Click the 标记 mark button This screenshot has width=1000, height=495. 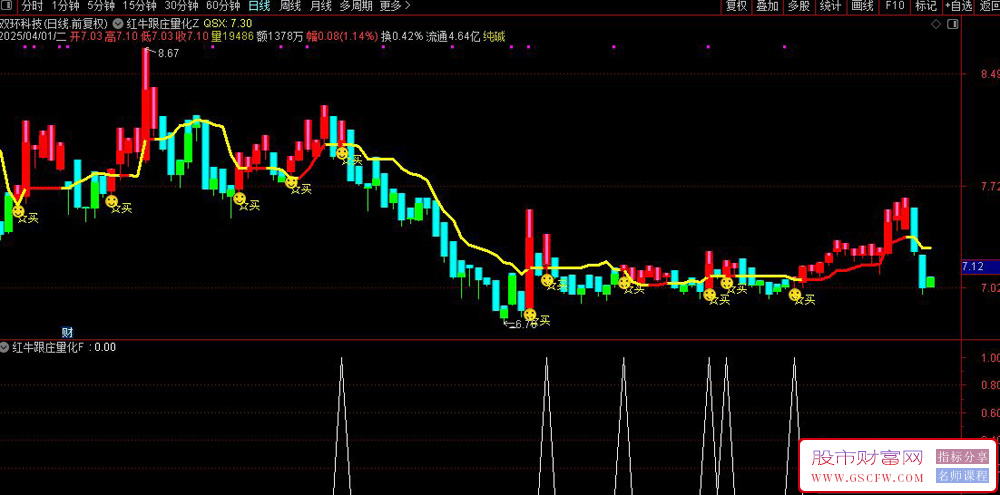pos(925,6)
